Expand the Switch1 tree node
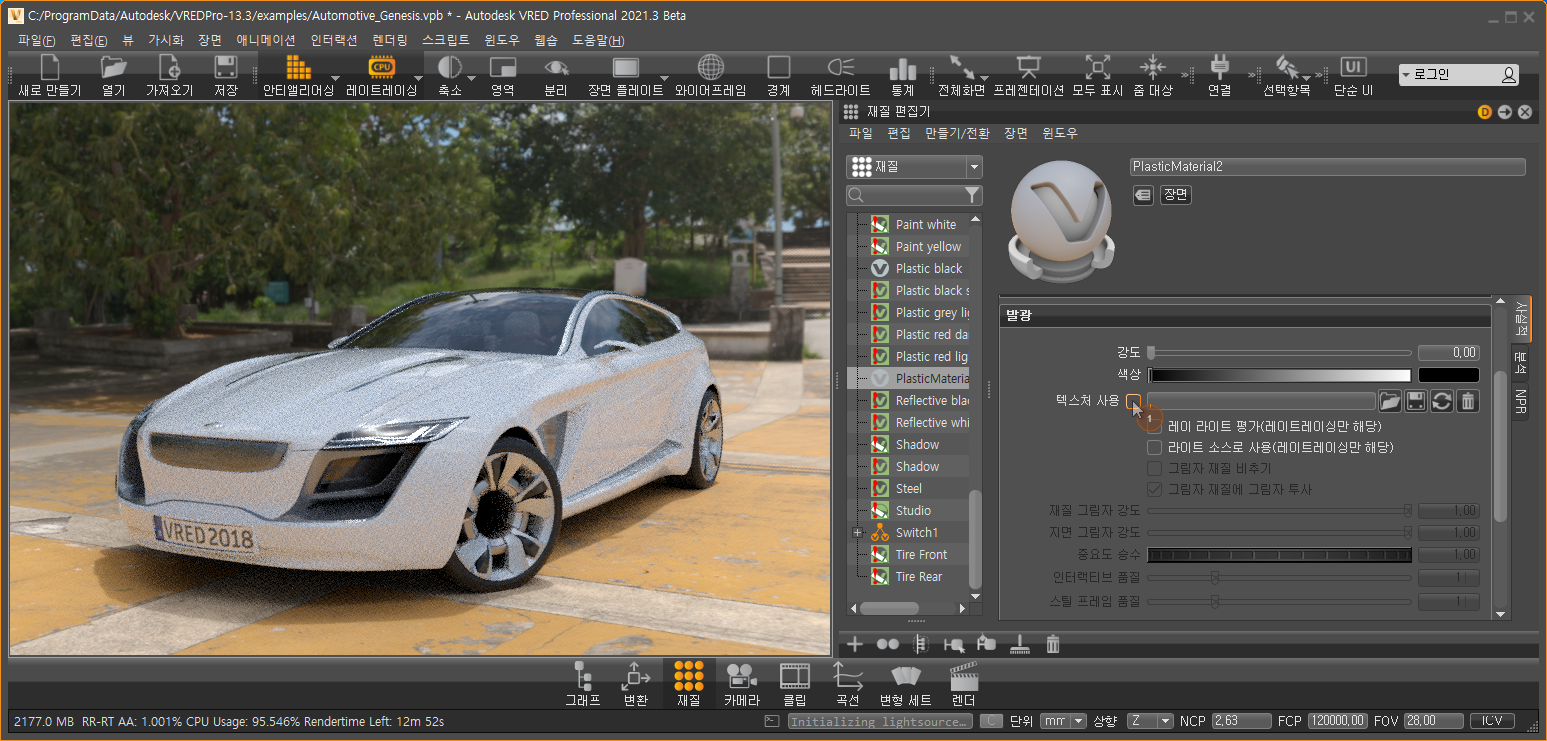The width and height of the screenshot is (1547, 741). point(857,532)
